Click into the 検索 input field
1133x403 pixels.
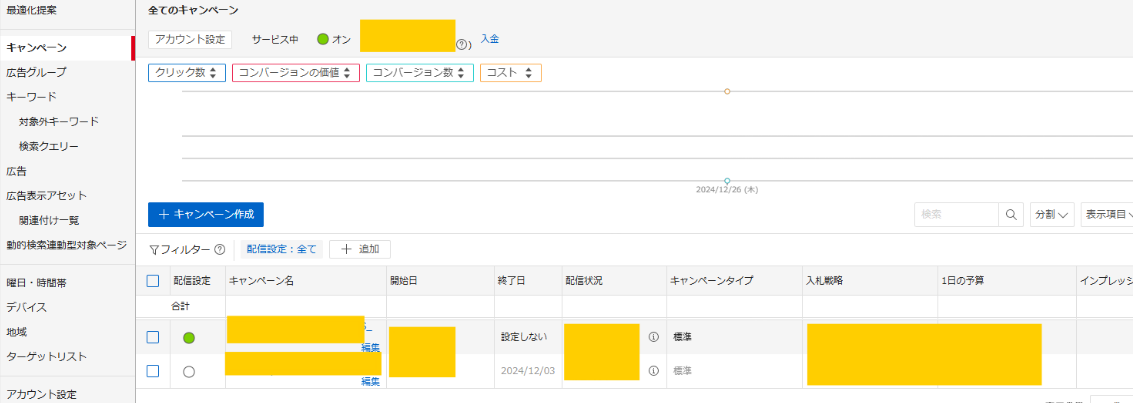click(x=955, y=215)
